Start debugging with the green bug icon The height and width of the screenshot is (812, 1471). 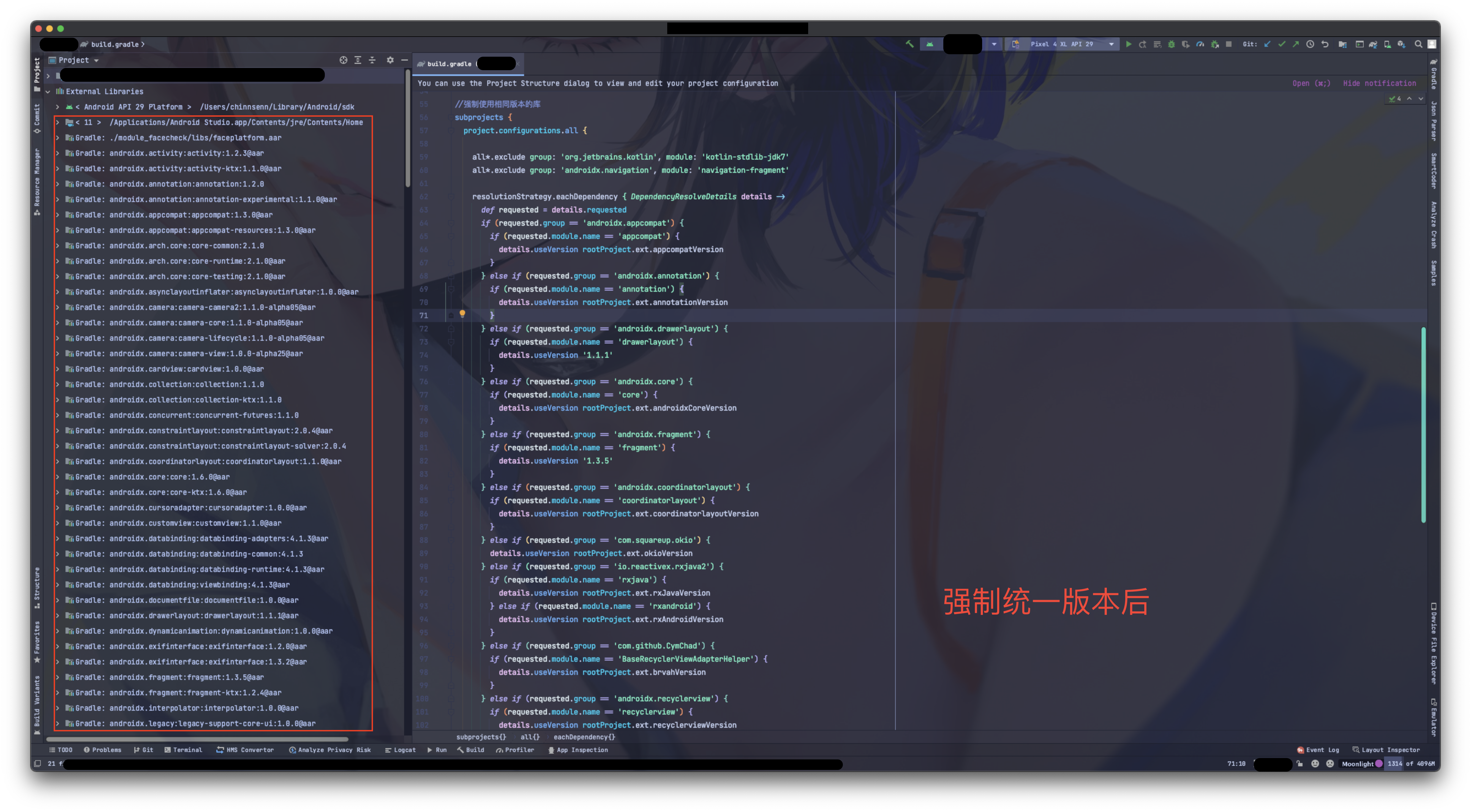(1171, 44)
